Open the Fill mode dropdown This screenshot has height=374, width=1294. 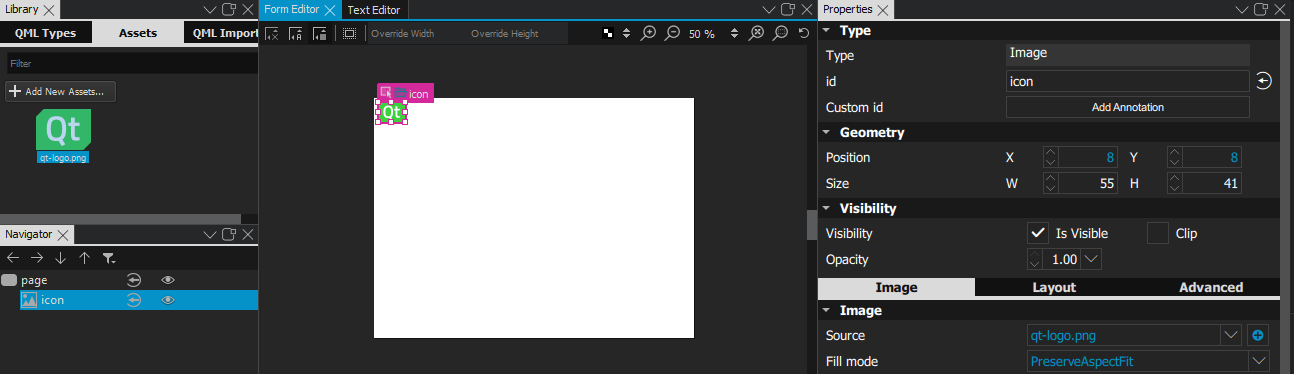tap(1259, 360)
